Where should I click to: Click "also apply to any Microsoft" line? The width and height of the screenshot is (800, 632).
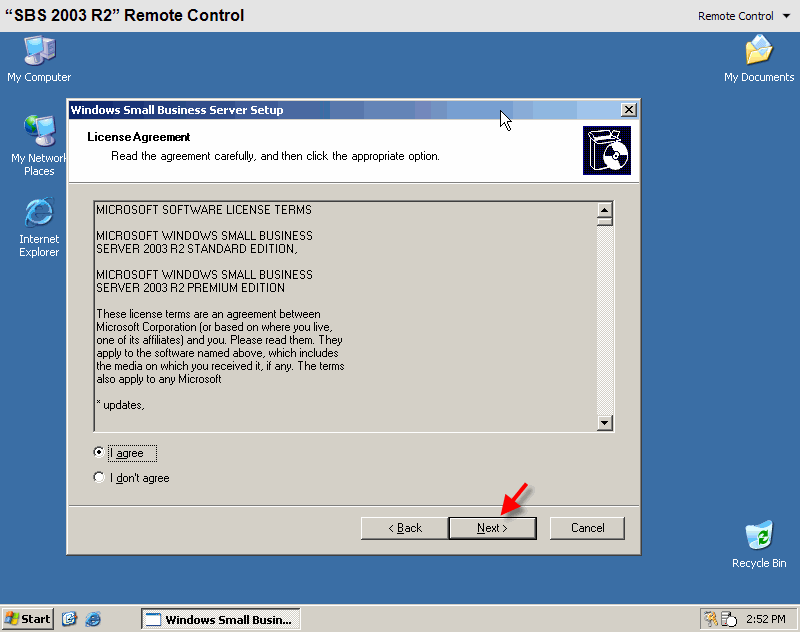(159, 379)
